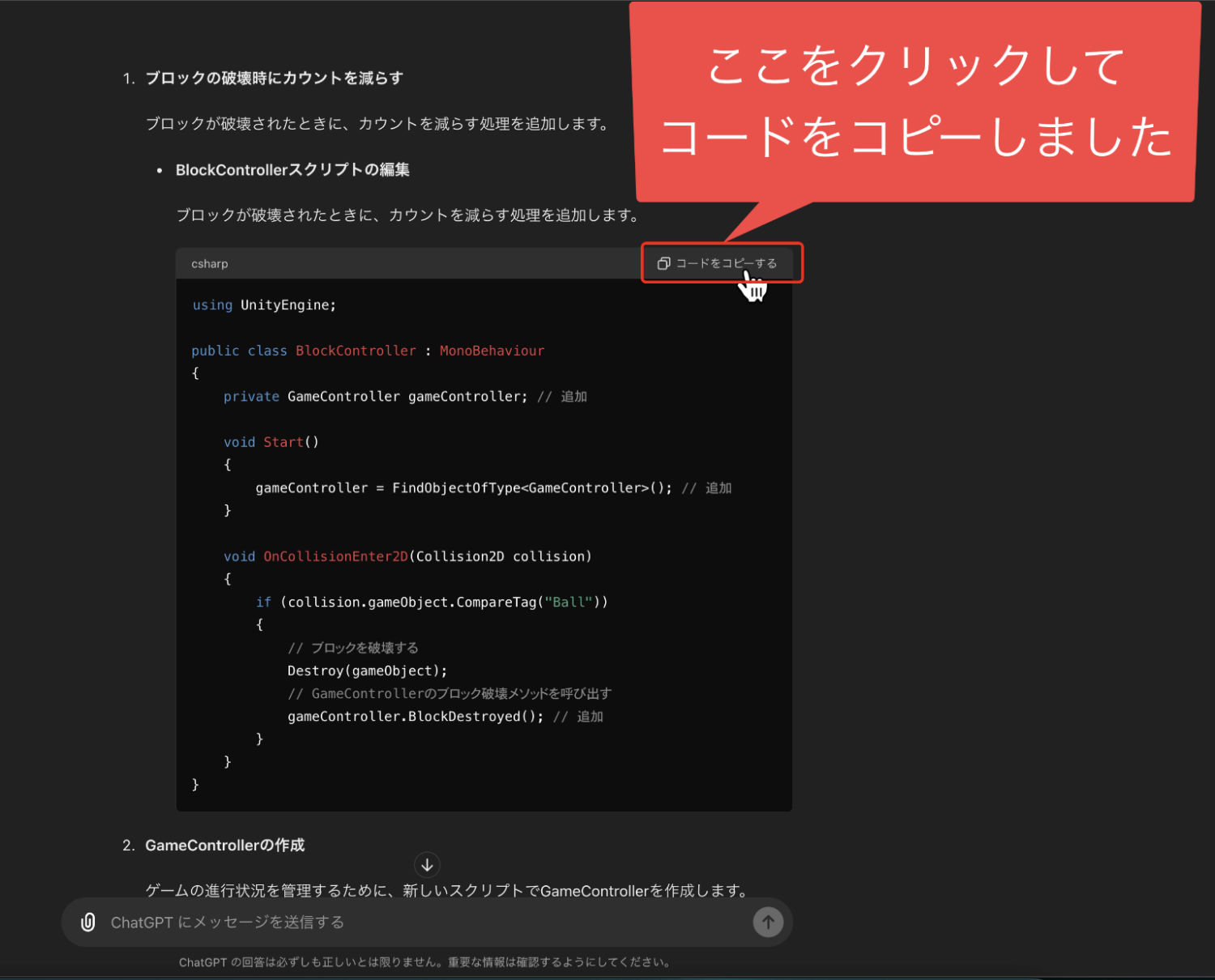This screenshot has width=1215, height=980.
Task: Click the paperclip attach file icon
Action: pos(88,922)
